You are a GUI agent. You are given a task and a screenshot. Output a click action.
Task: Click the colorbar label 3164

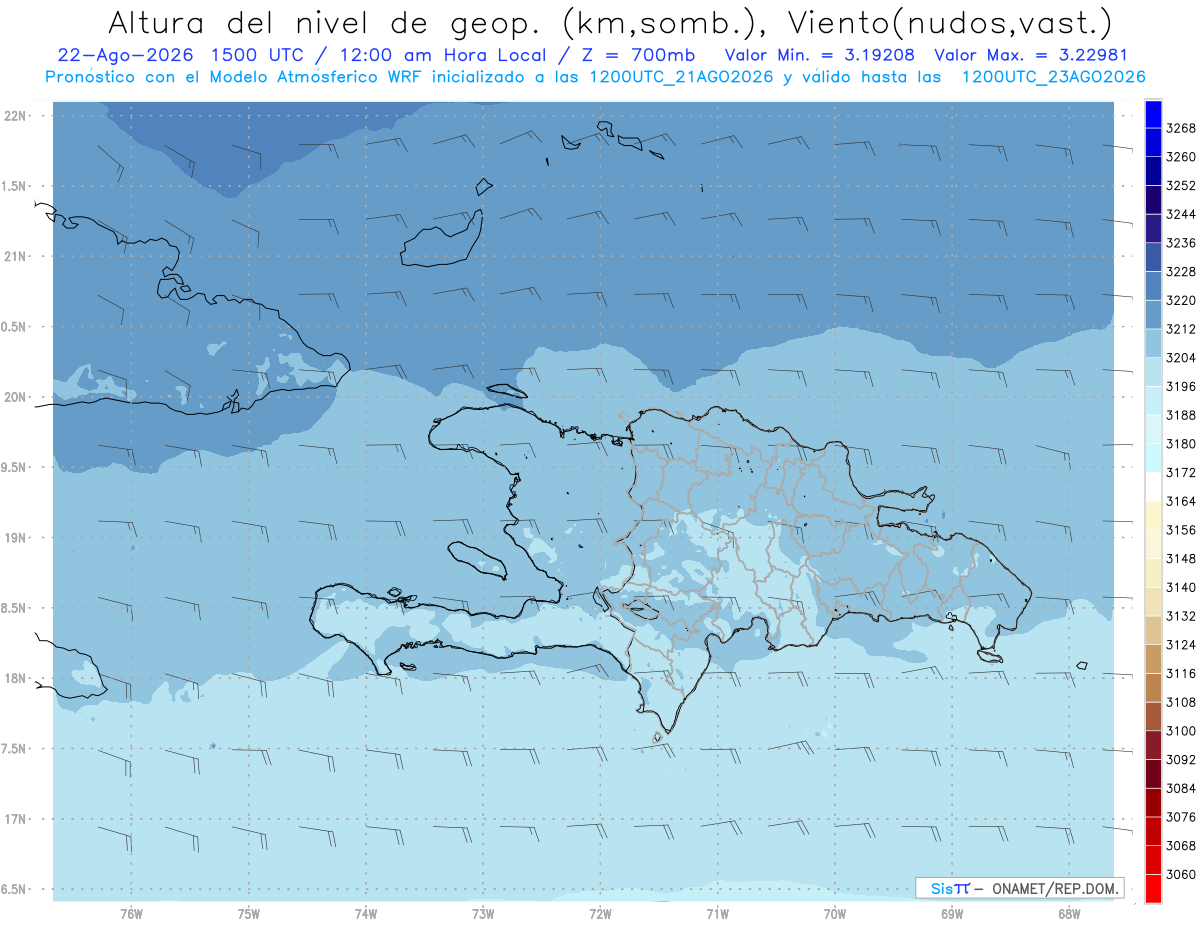1181,501
